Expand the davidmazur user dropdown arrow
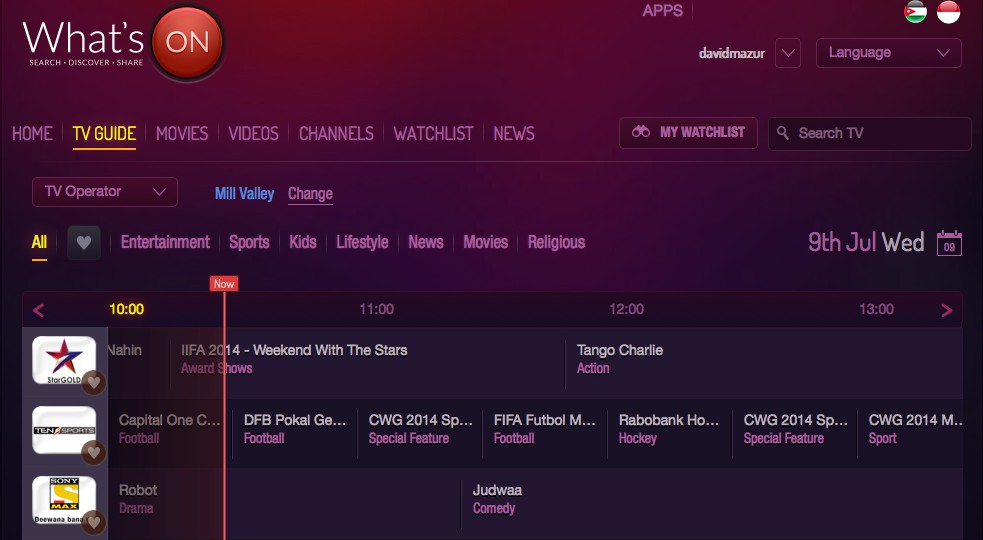The height and width of the screenshot is (540, 983). pos(788,53)
